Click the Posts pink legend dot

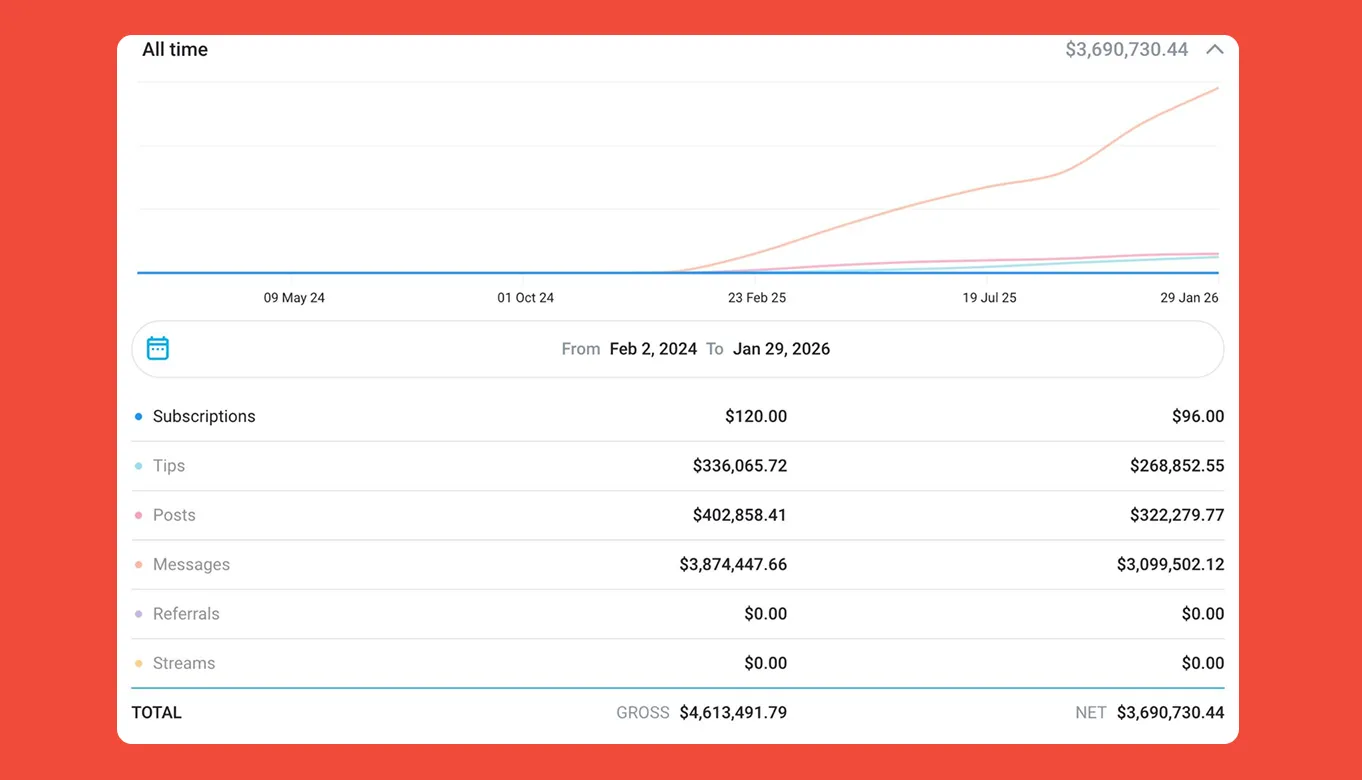tap(139, 515)
